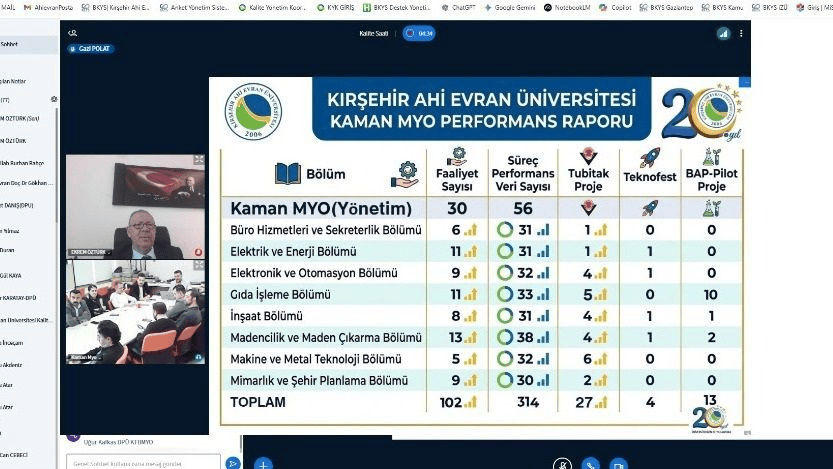Open the BKYS Kırşehir Ahi E. bookmark

tap(115, 7)
